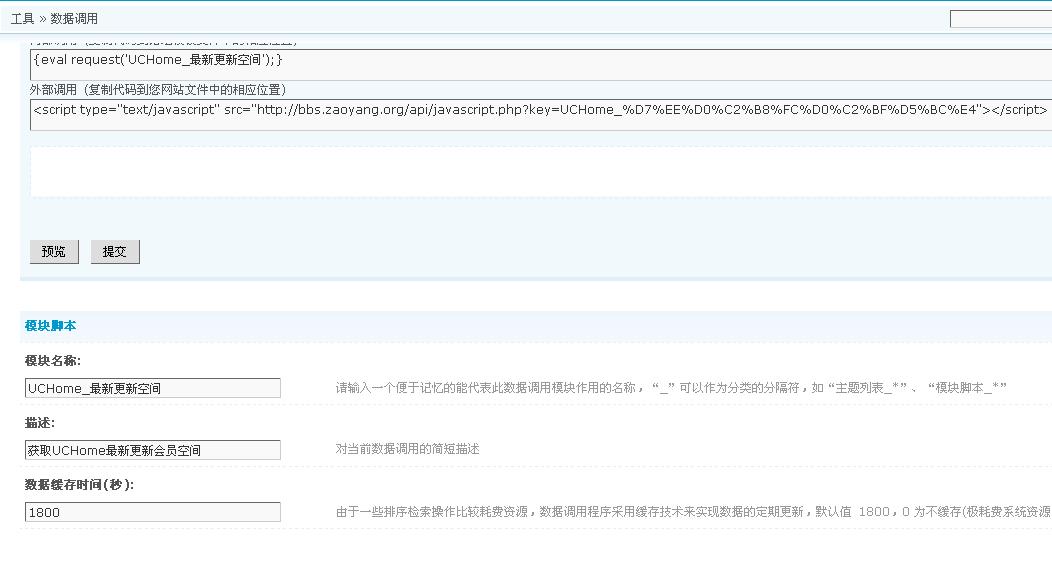Click the 预览 preview button
Screen dimensions: 1052x579
tap(54, 252)
